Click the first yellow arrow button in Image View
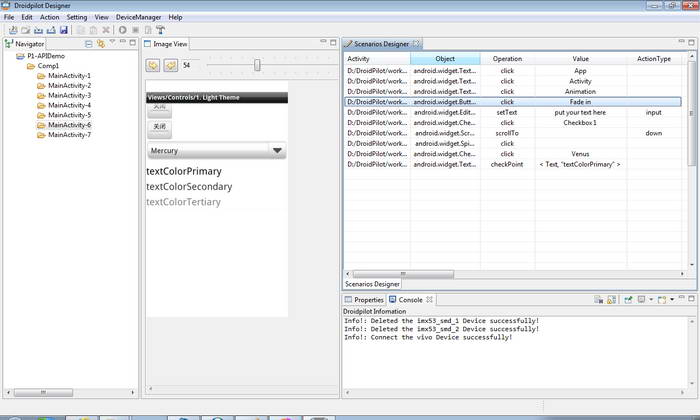 tap(154, 65)
